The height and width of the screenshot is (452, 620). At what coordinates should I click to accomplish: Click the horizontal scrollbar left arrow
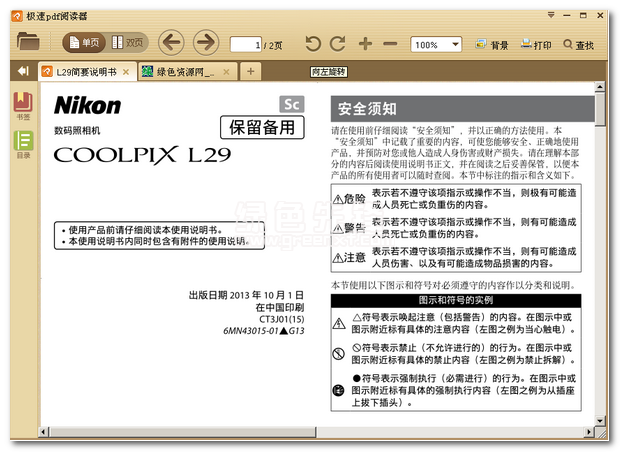[43, 432]
